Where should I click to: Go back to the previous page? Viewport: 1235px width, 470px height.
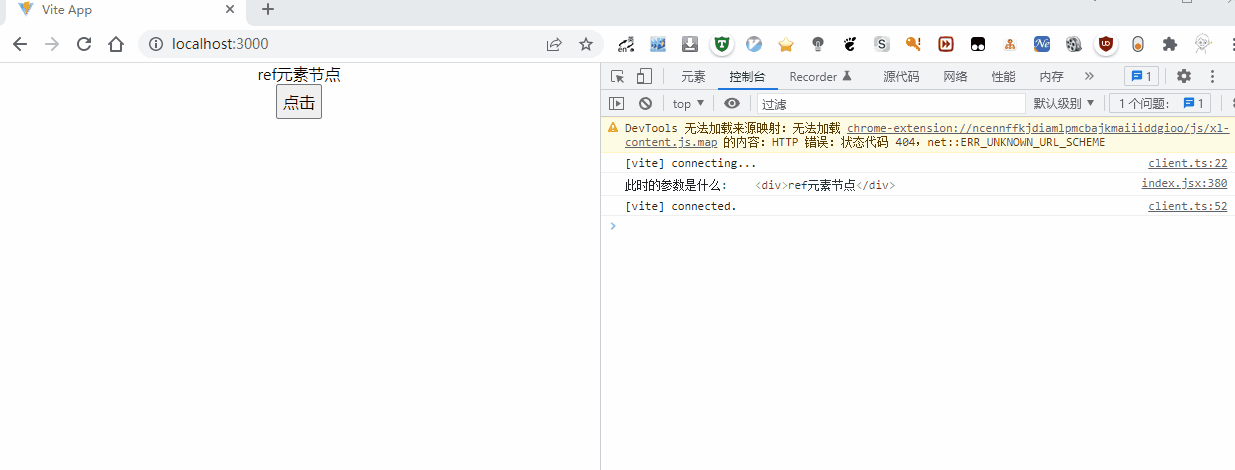pyautogui.click(x=20, y=44)
